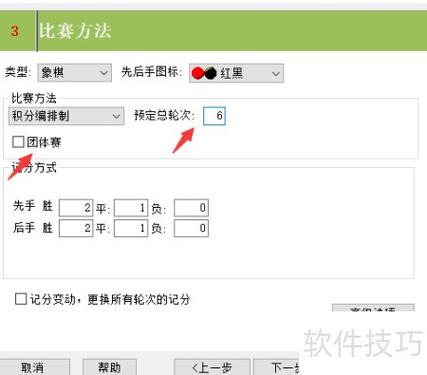Open the 类型 dropdown showing 象棋
427x375 pixels.
tap(74, 73)
